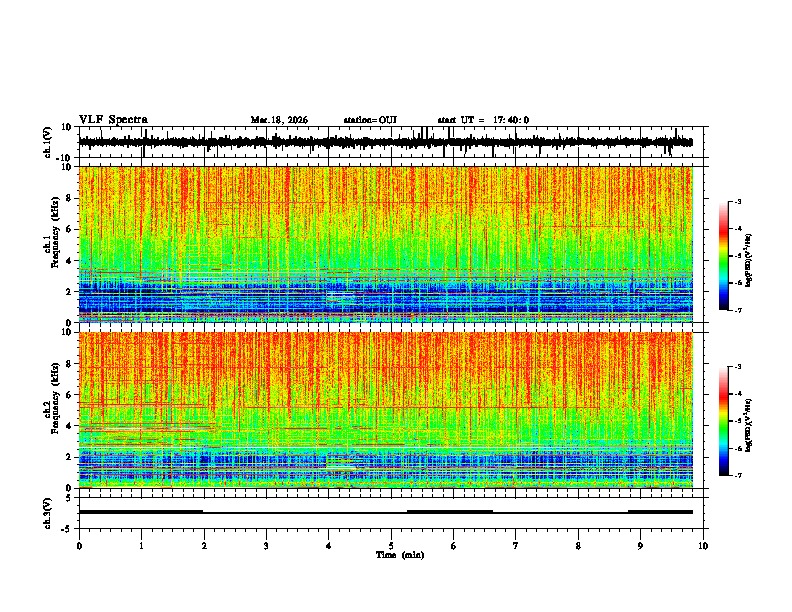Click the 'Time (min)' axis title
Viewport: 792px width, 612px height.
[400, 555]
